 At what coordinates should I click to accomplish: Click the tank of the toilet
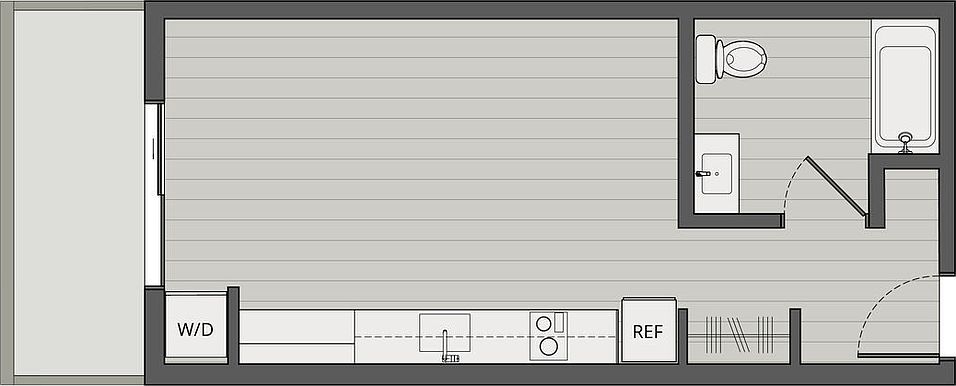pyautogui.click(x=705, y=59)
